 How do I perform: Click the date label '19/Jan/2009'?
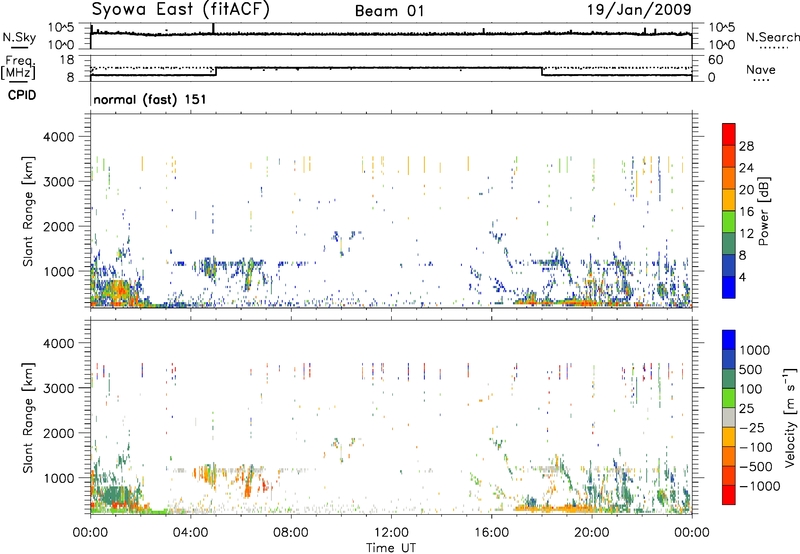click(639, 9)
